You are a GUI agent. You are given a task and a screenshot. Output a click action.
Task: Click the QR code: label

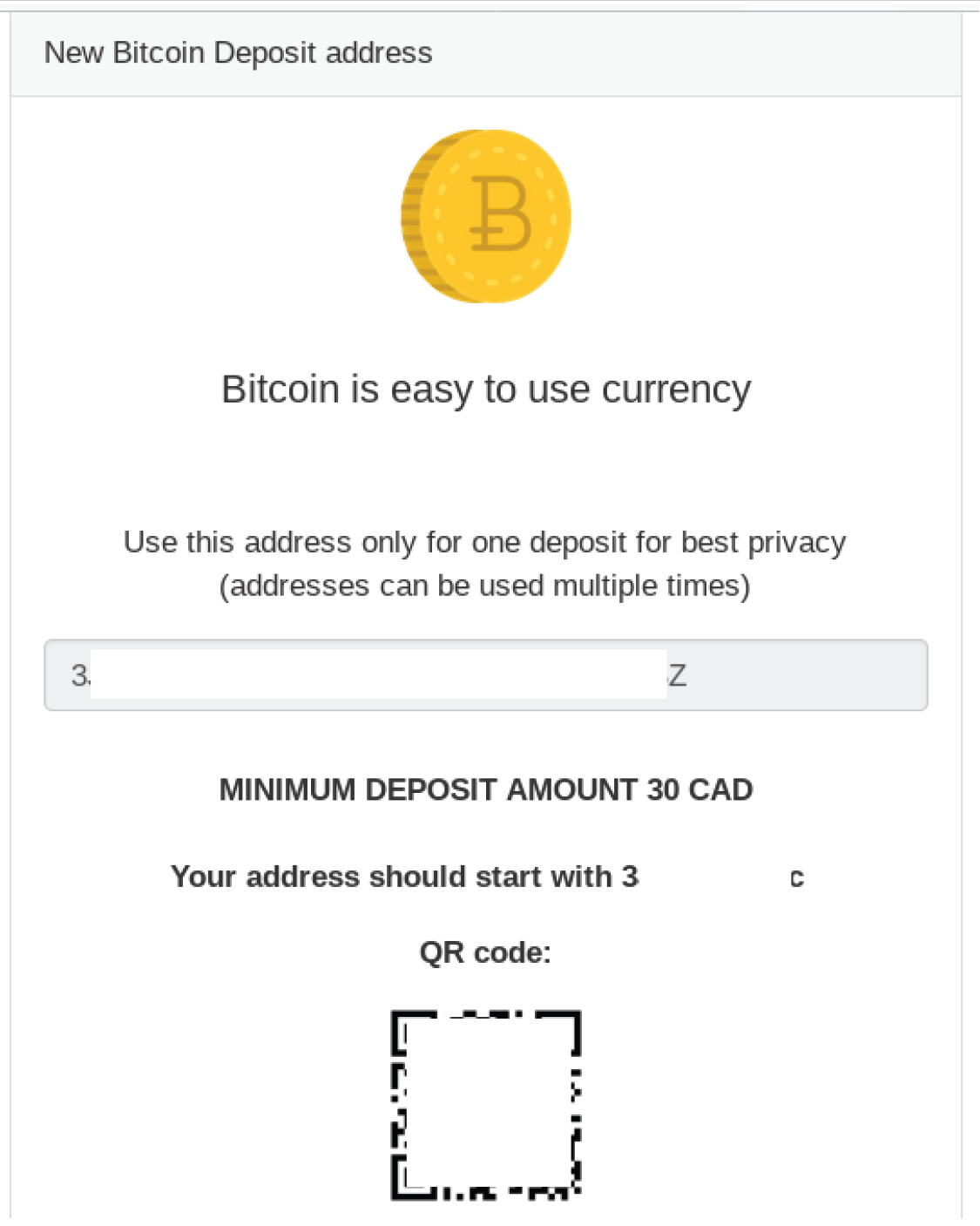(485, 952)
